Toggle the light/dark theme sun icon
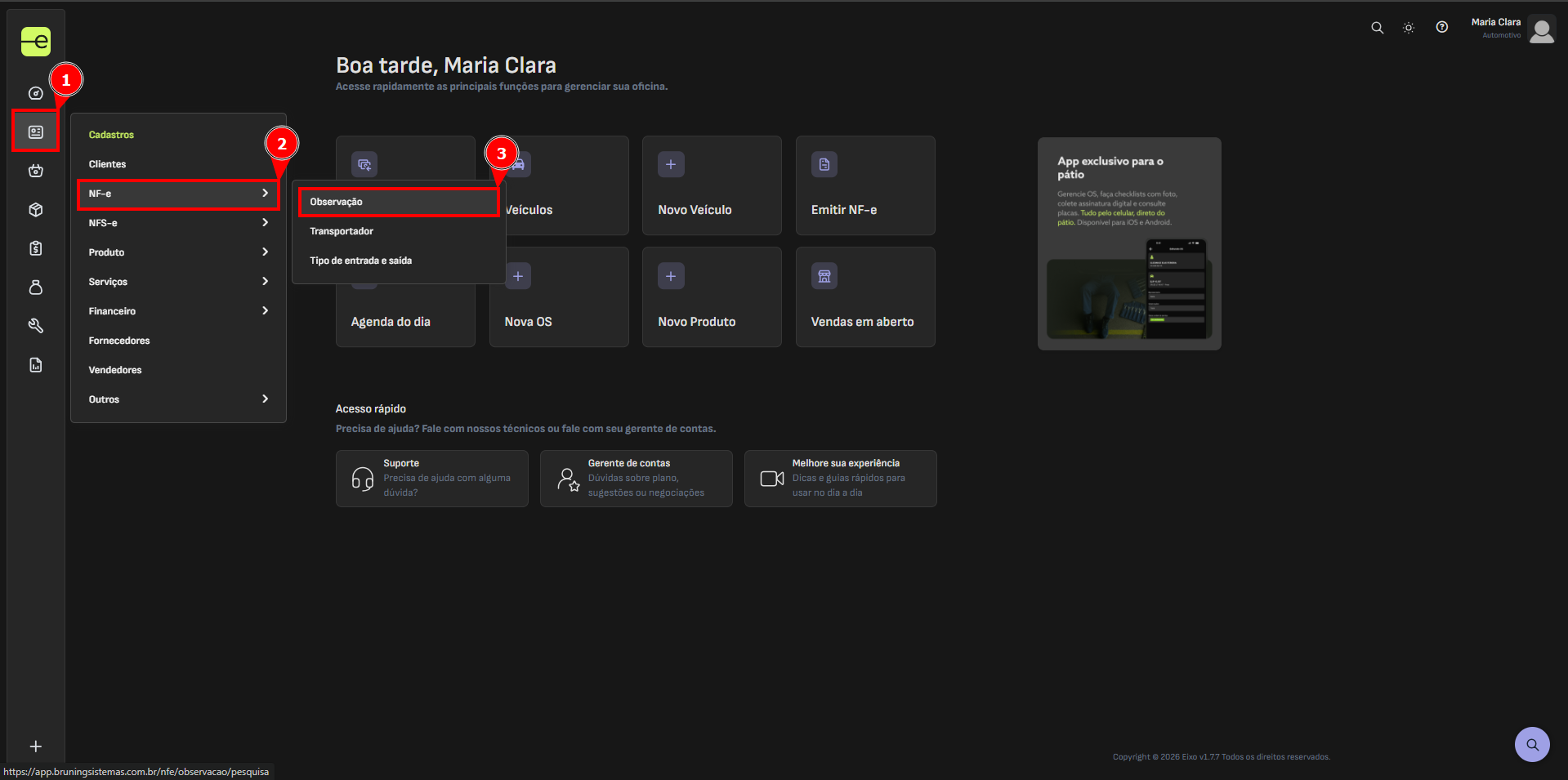Screen dimensions: 1568x780 point(1409,28)
